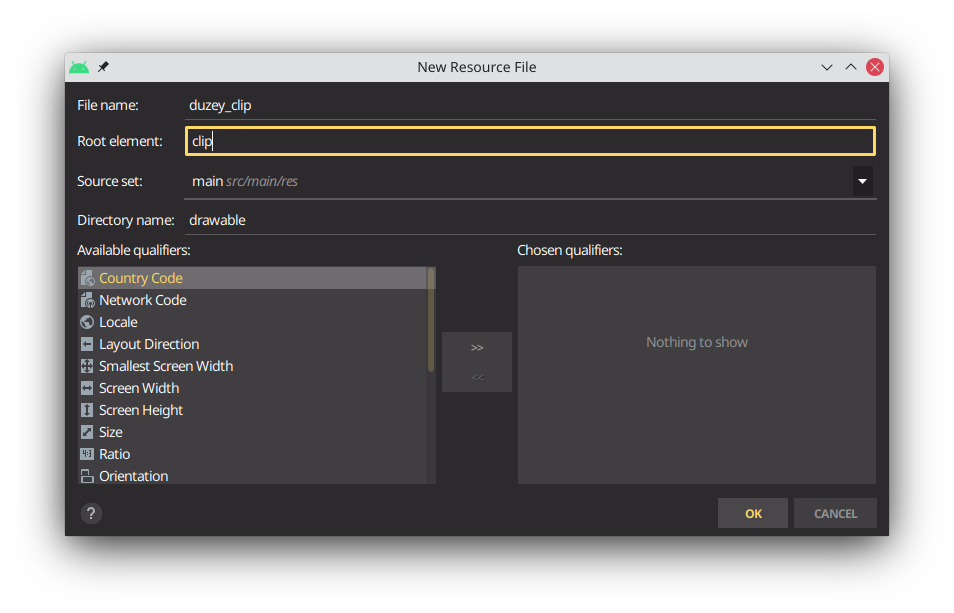Click the Source set main combo box
This screenshot has height=613, width=954.
tap(529, 181)
